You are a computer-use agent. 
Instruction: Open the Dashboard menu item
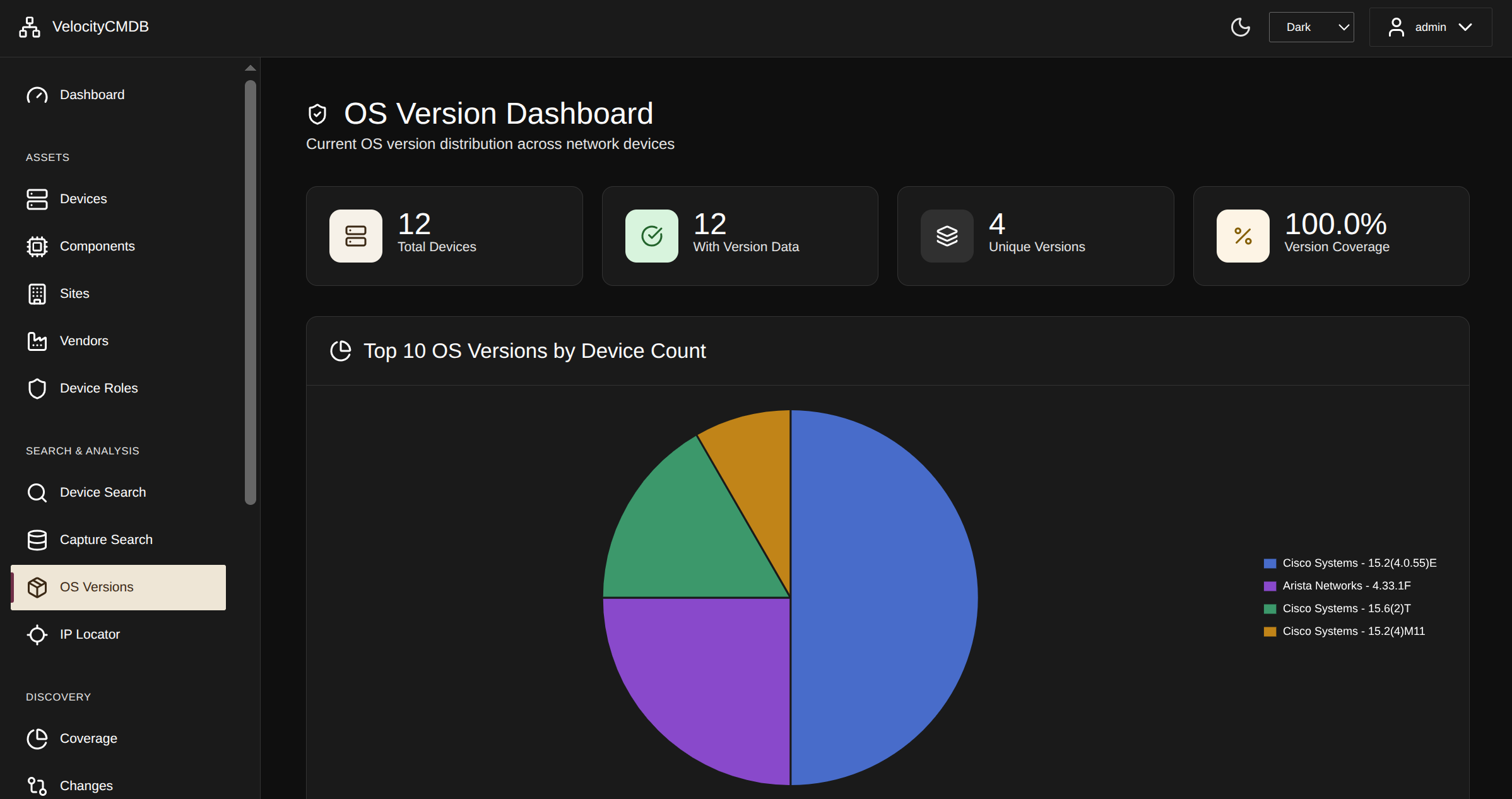tap(92, 95)
